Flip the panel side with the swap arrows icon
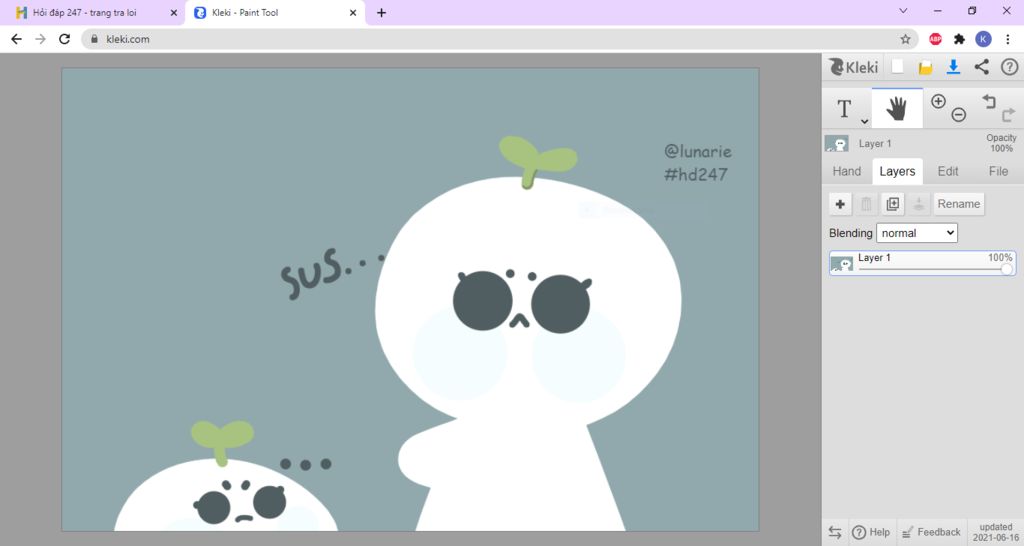Screen dimensions: 1024x546 coord(835,532)
